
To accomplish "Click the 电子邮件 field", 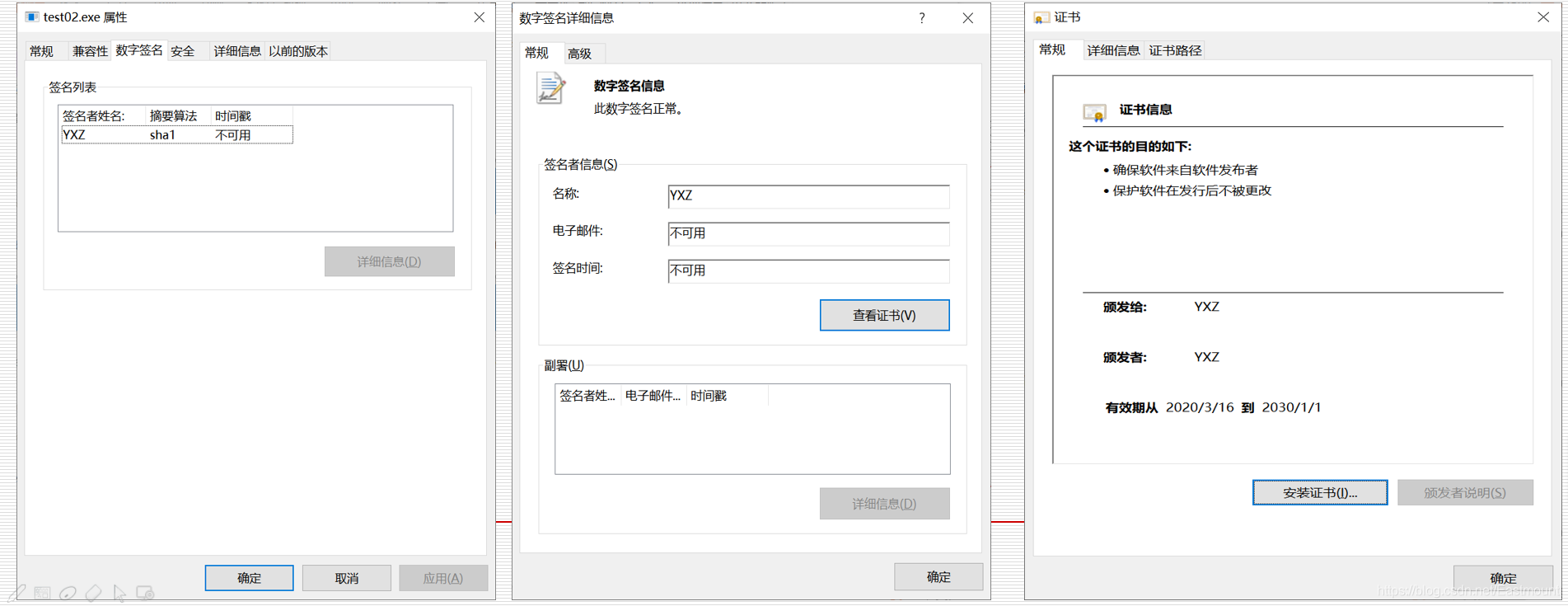I will click(x=808, y=233).
